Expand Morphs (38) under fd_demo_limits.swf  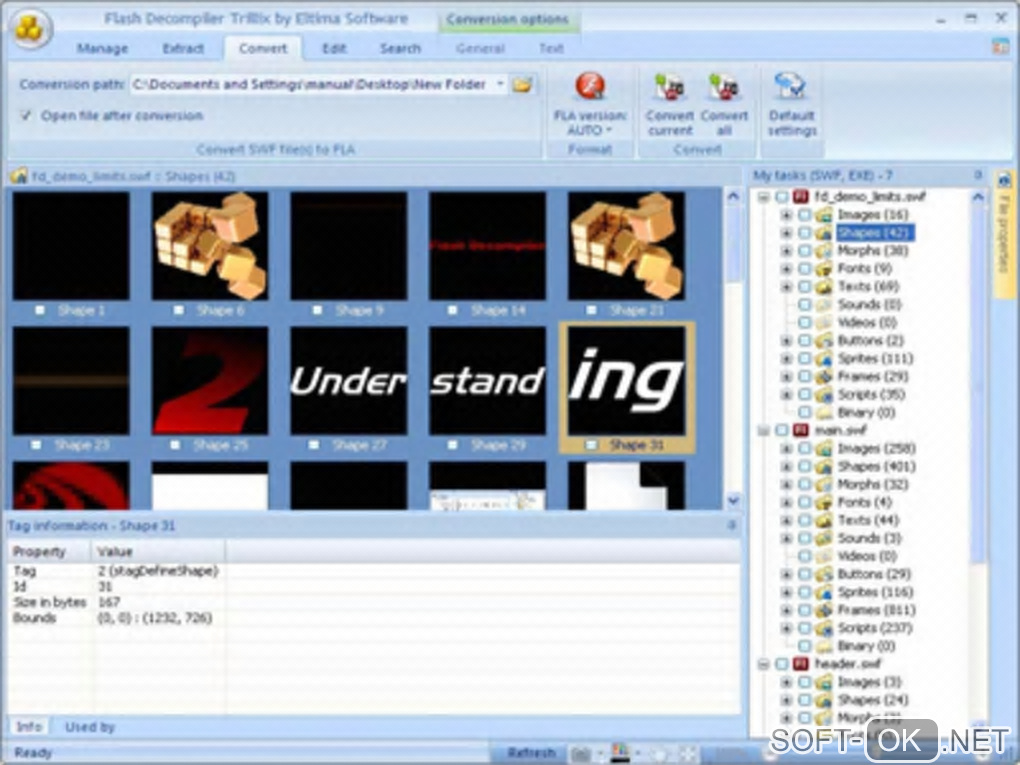(x=786, y=250)
